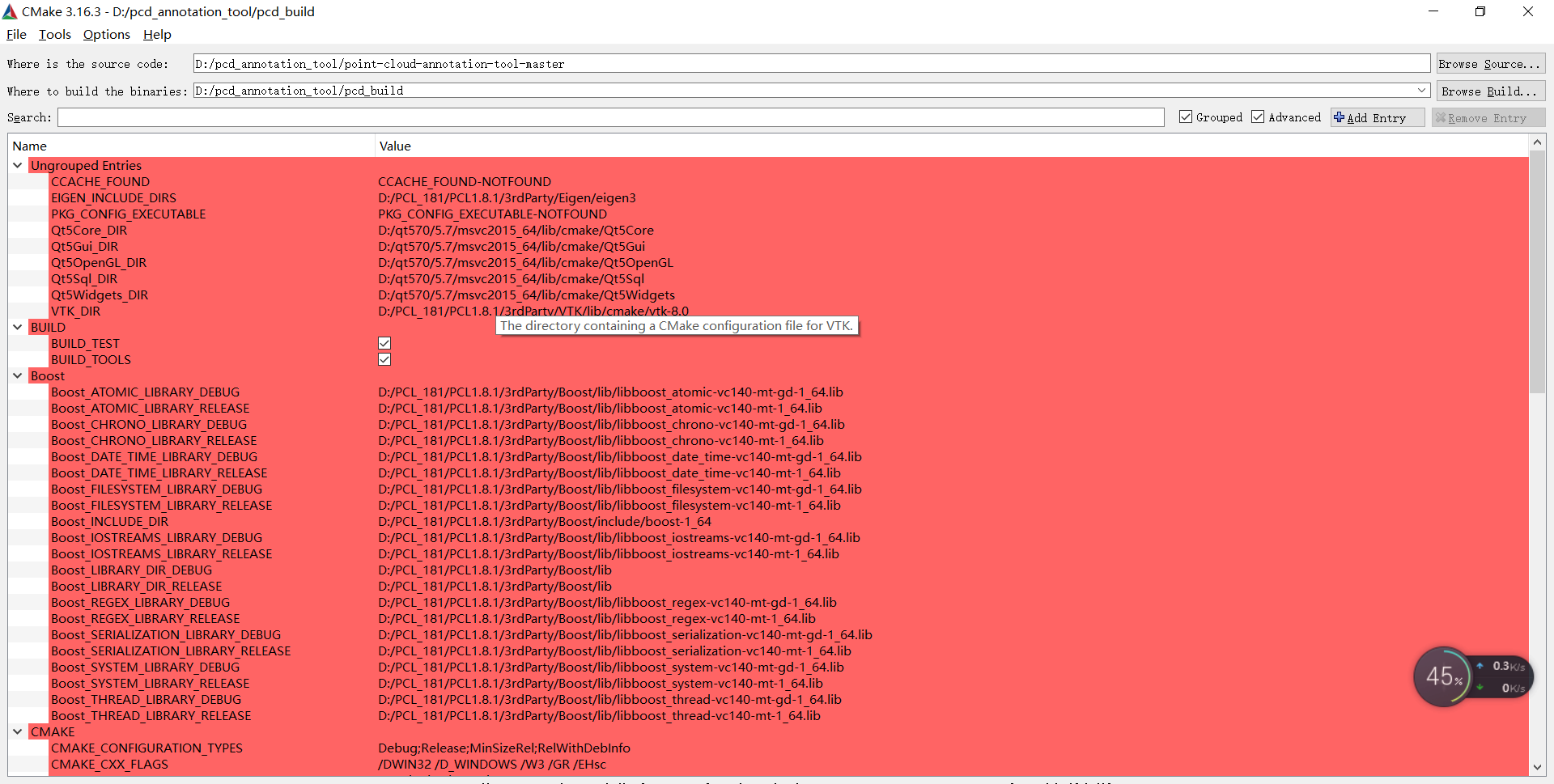
Task: Click the Value column header
Action: click(952, 146)
